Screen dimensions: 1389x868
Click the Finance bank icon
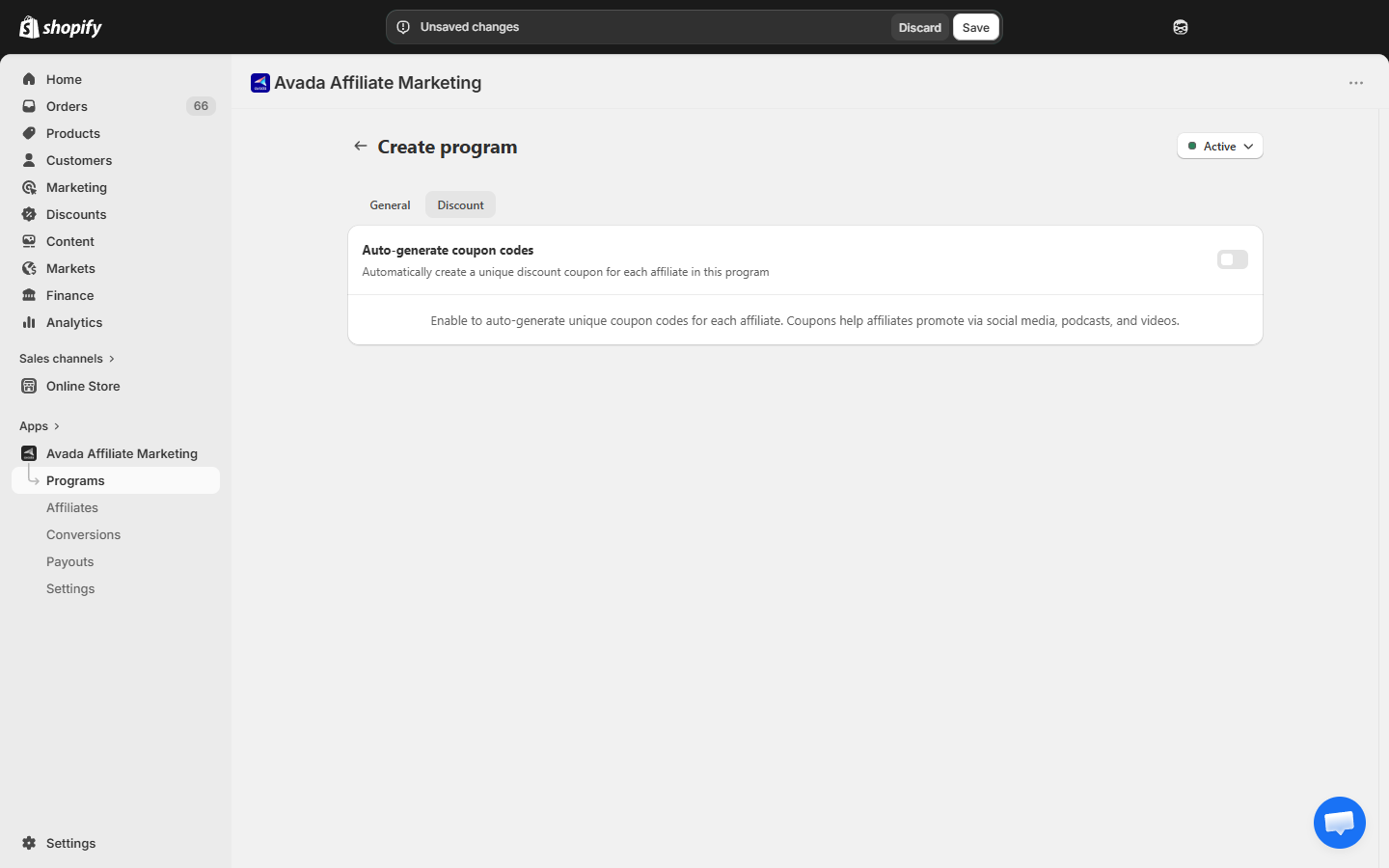pos(29,295)
